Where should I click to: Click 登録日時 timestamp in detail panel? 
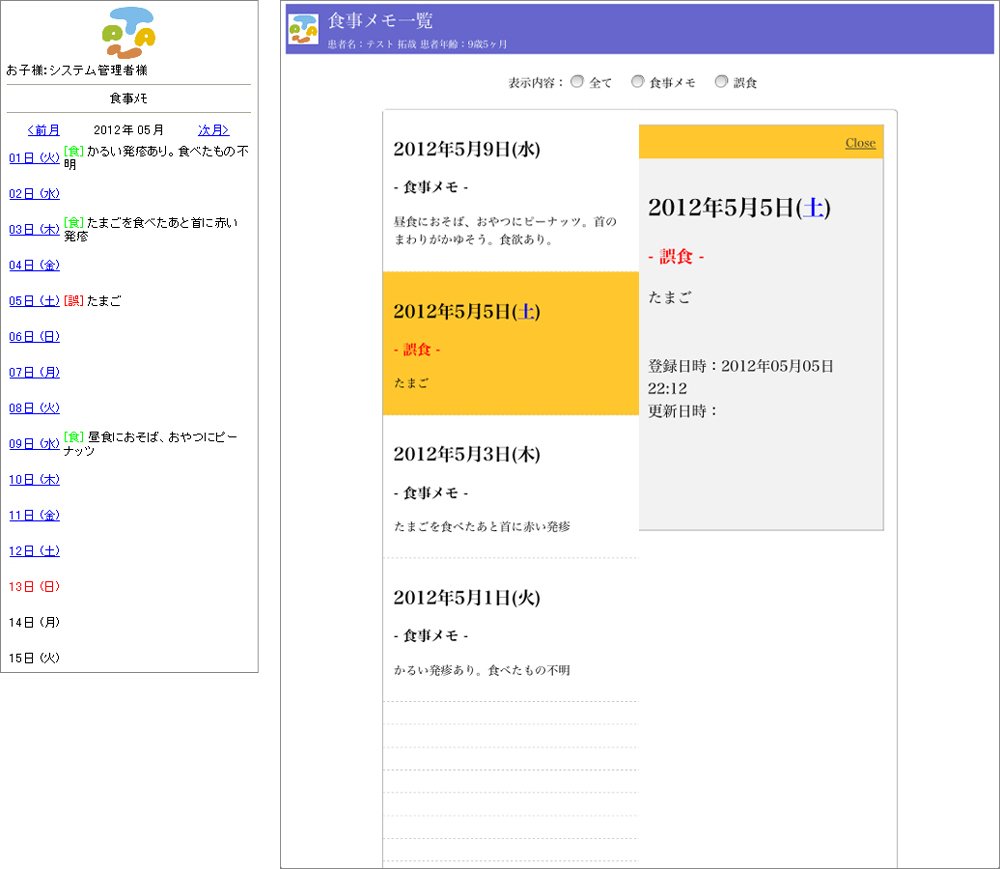740,377
